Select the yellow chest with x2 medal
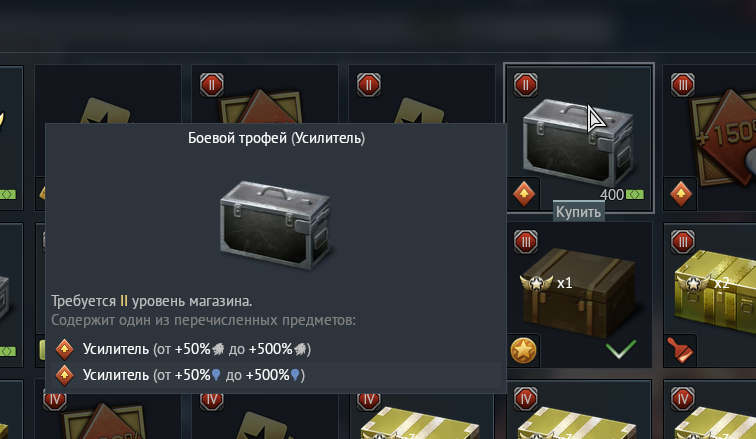Screen dimensions: 756x439 tap(710, 294)
